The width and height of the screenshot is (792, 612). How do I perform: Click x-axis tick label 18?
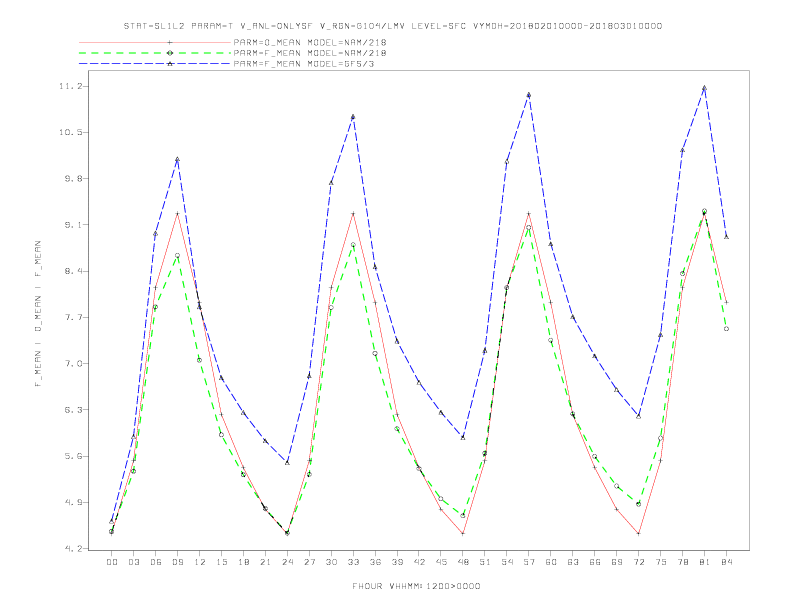[243, 562]
